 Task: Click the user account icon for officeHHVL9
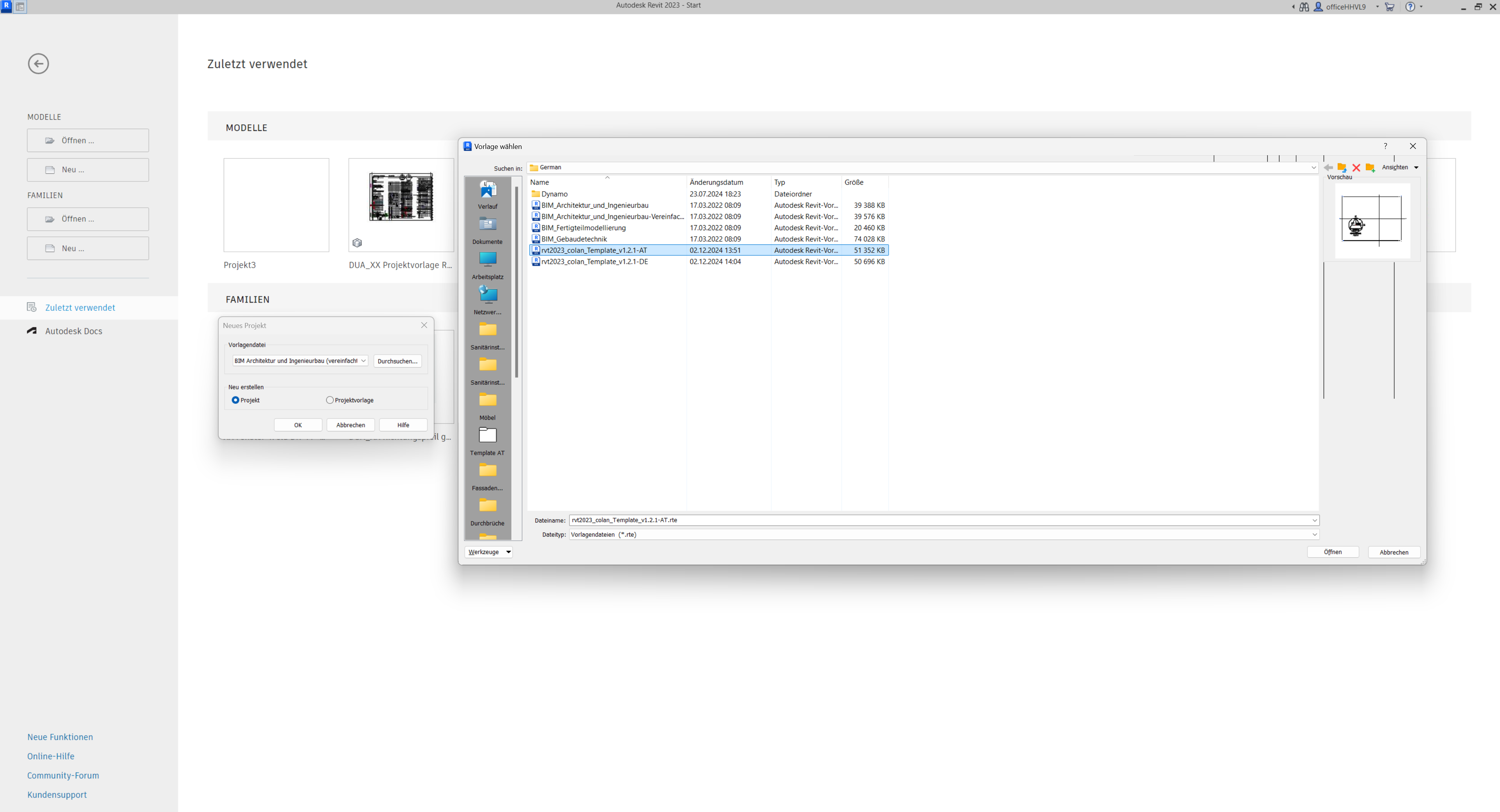click(1319, 7)
